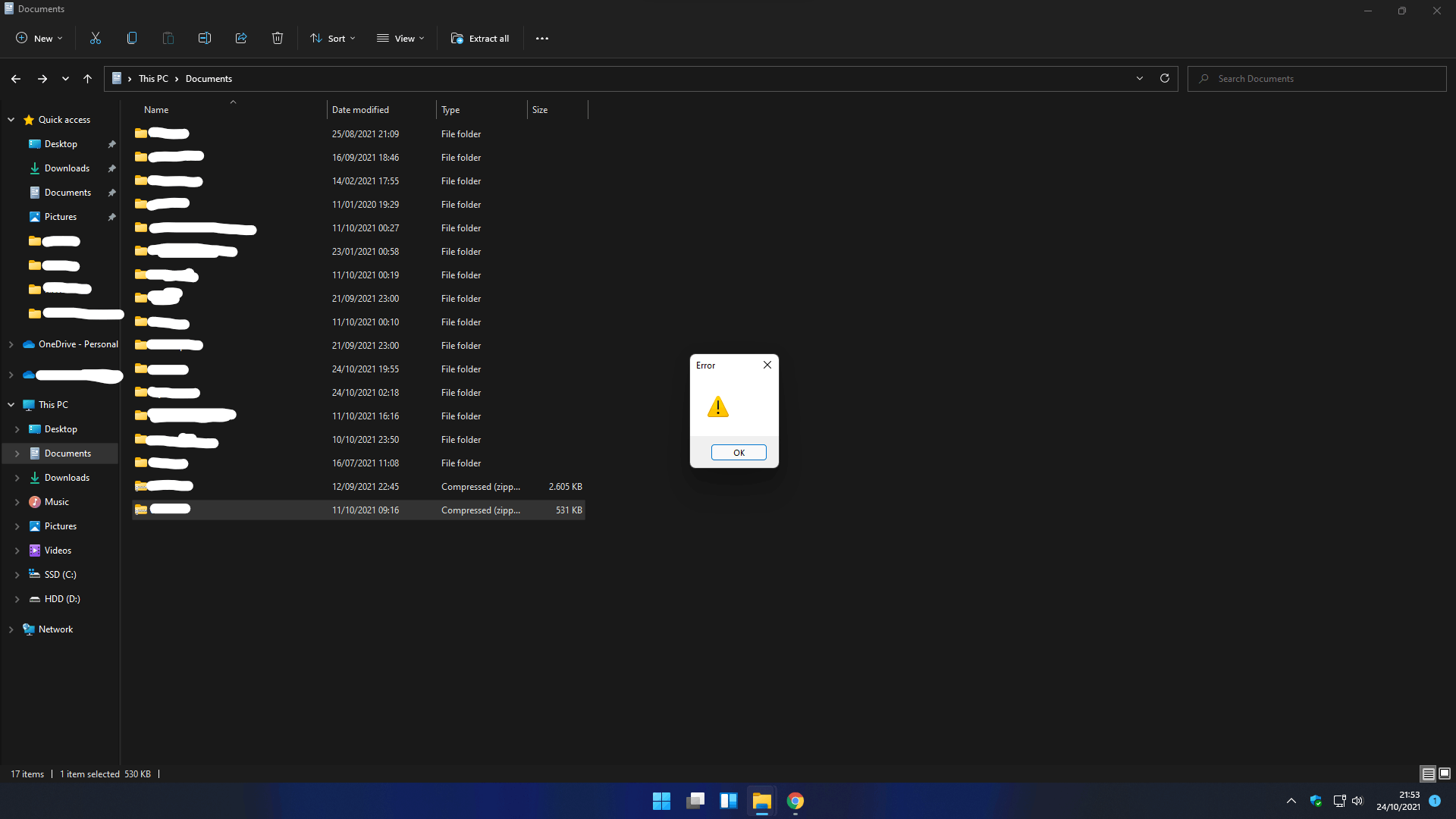
Task: Close the Error dialog with X
Action: point(767,365)
